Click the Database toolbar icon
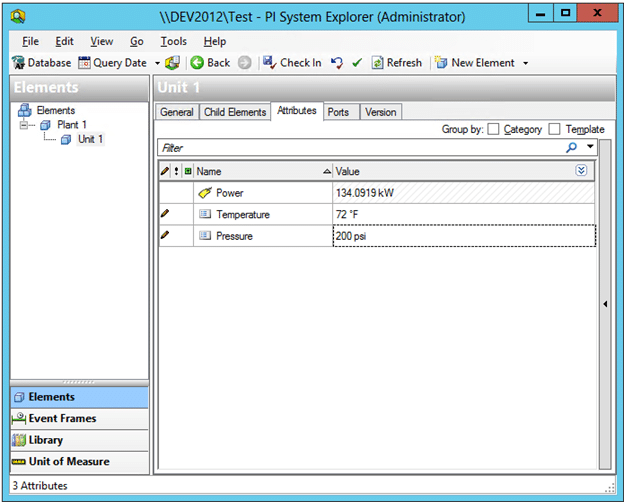Screen dimensions: 624x502 tap(18, 63)
